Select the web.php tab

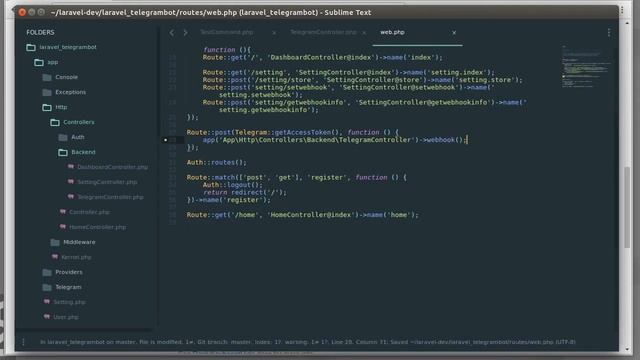click(393, 32)
